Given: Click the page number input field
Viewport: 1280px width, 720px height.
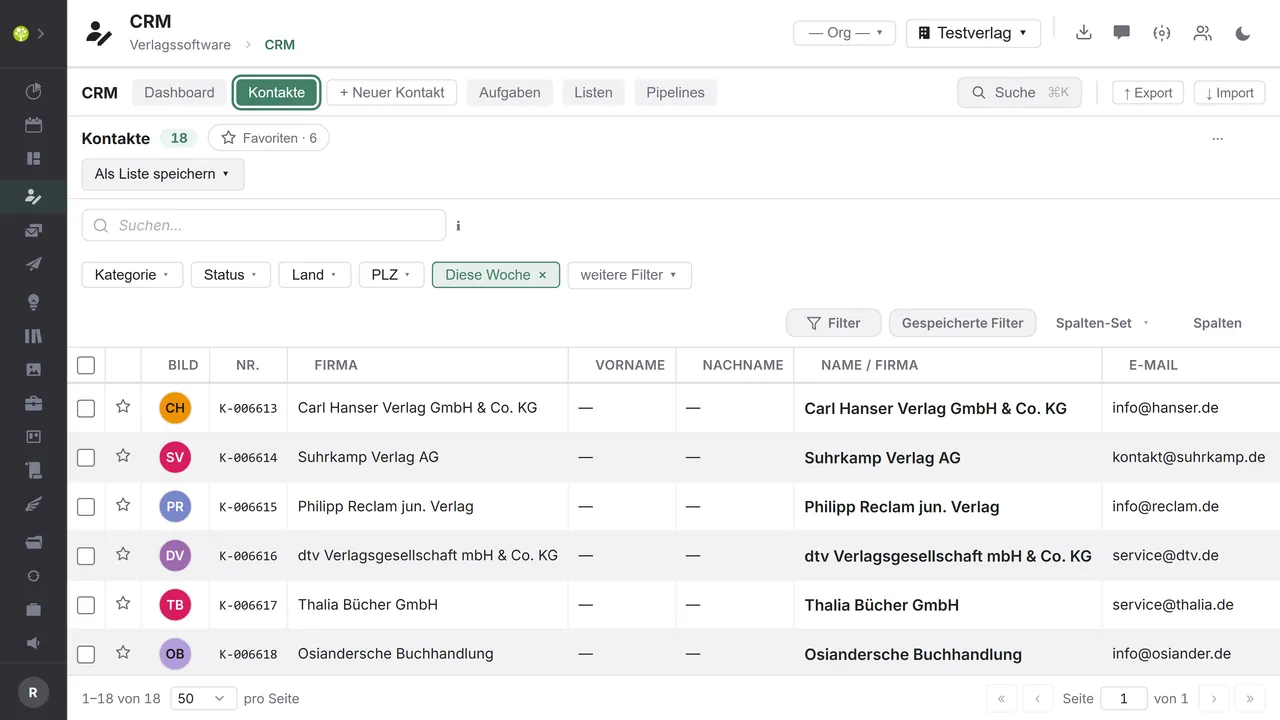Looking at the screenshot, I should click(x=1123, y=699).
